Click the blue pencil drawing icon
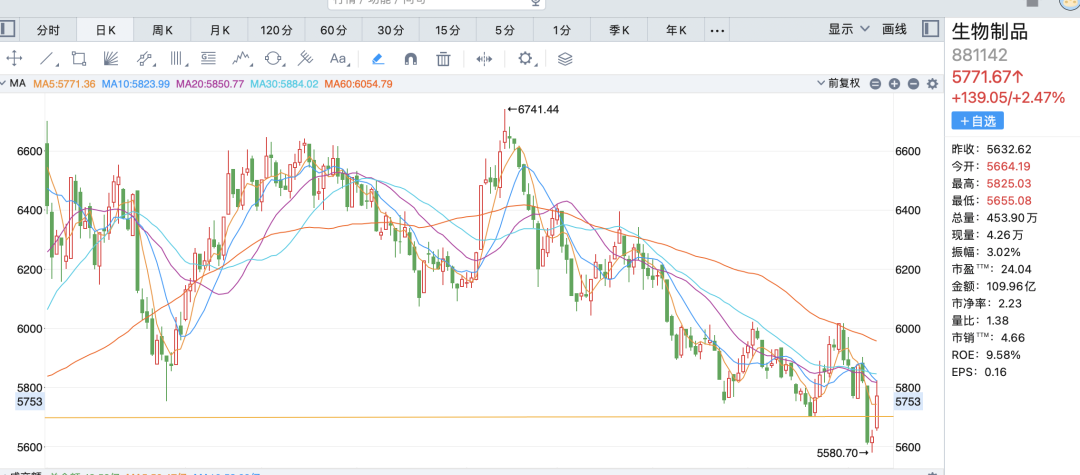Screen dimensions: 1080x475 pos(377,59)
